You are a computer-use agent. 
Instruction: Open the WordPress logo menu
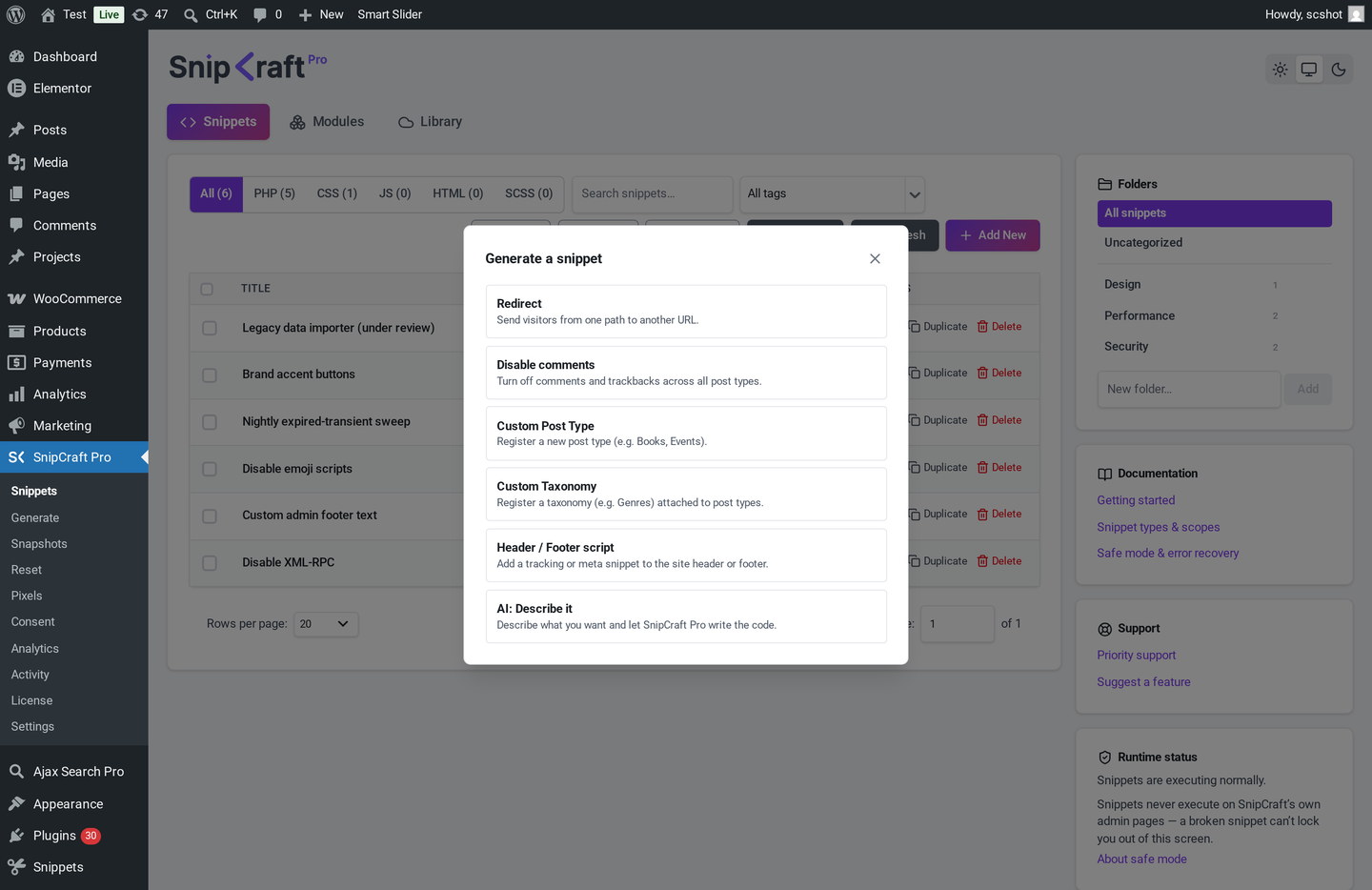tap(16, 14)
